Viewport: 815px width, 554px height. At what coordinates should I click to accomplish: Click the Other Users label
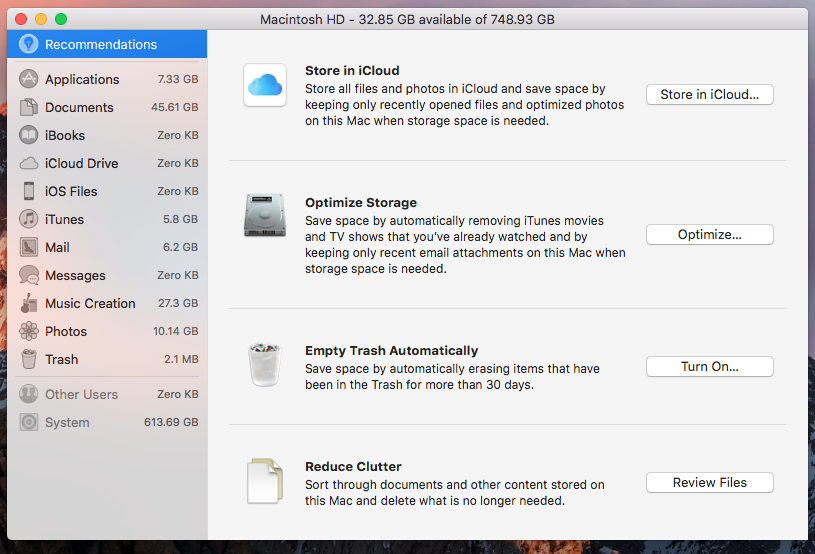[x=82, y=395]
